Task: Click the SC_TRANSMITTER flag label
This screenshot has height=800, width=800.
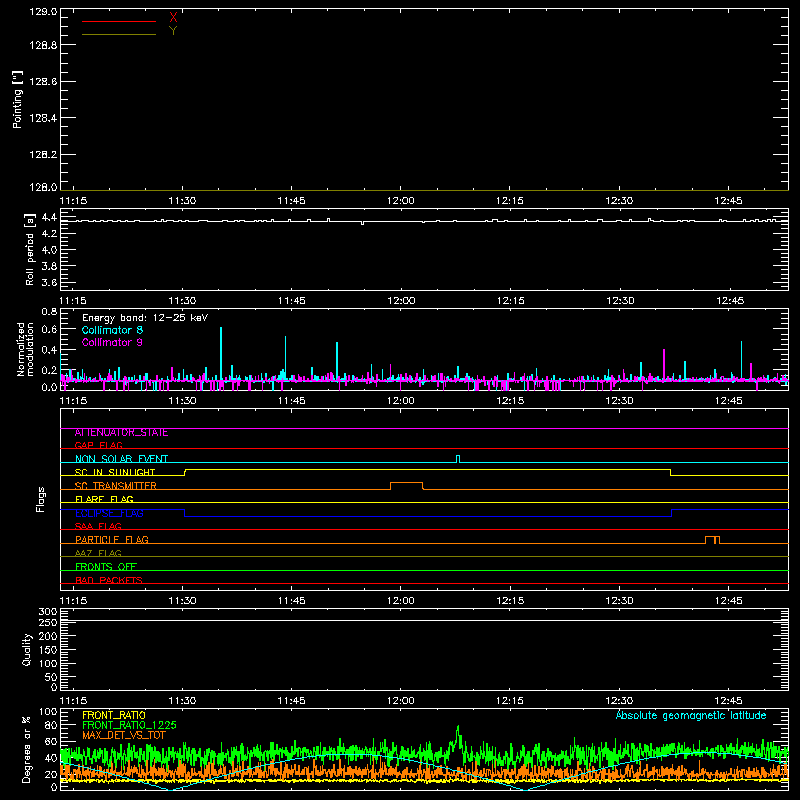Action: click(x=116, y=486)
